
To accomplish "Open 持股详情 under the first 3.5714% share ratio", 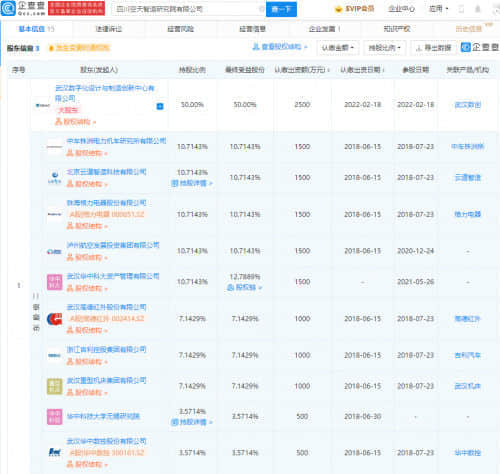I will (192, 422).
